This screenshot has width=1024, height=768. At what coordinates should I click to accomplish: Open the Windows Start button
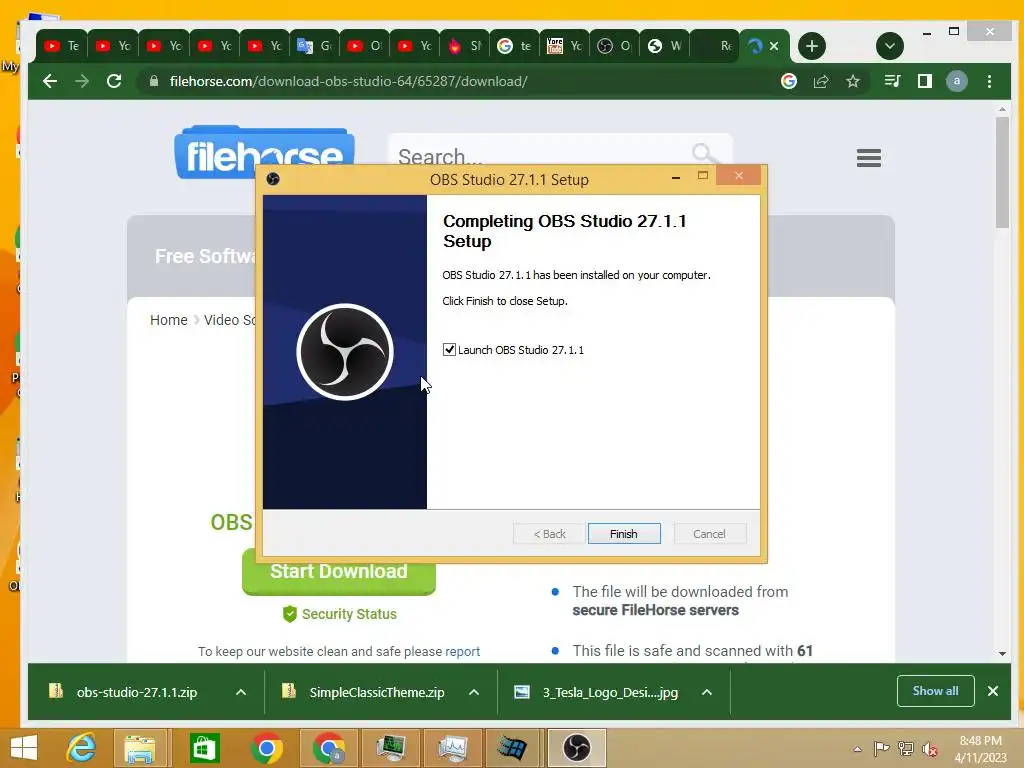(x=24, y=748)
